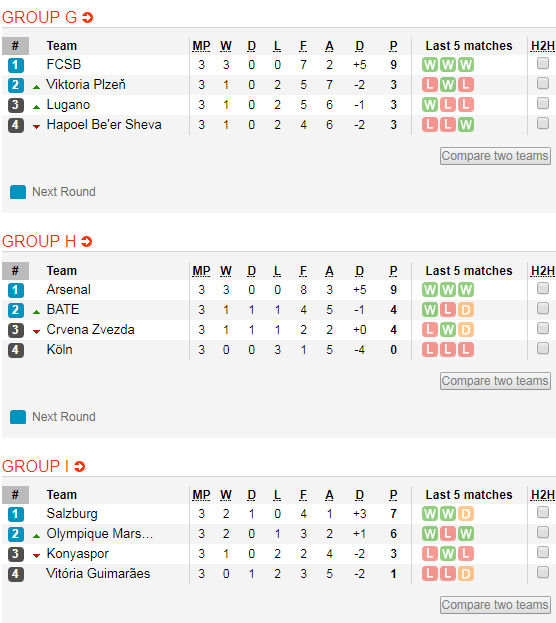Image resolution: width=556 pixels, height=623 pixels.
Task: Click Crvena Zvezda red down arrow
Action: [37, 332]
